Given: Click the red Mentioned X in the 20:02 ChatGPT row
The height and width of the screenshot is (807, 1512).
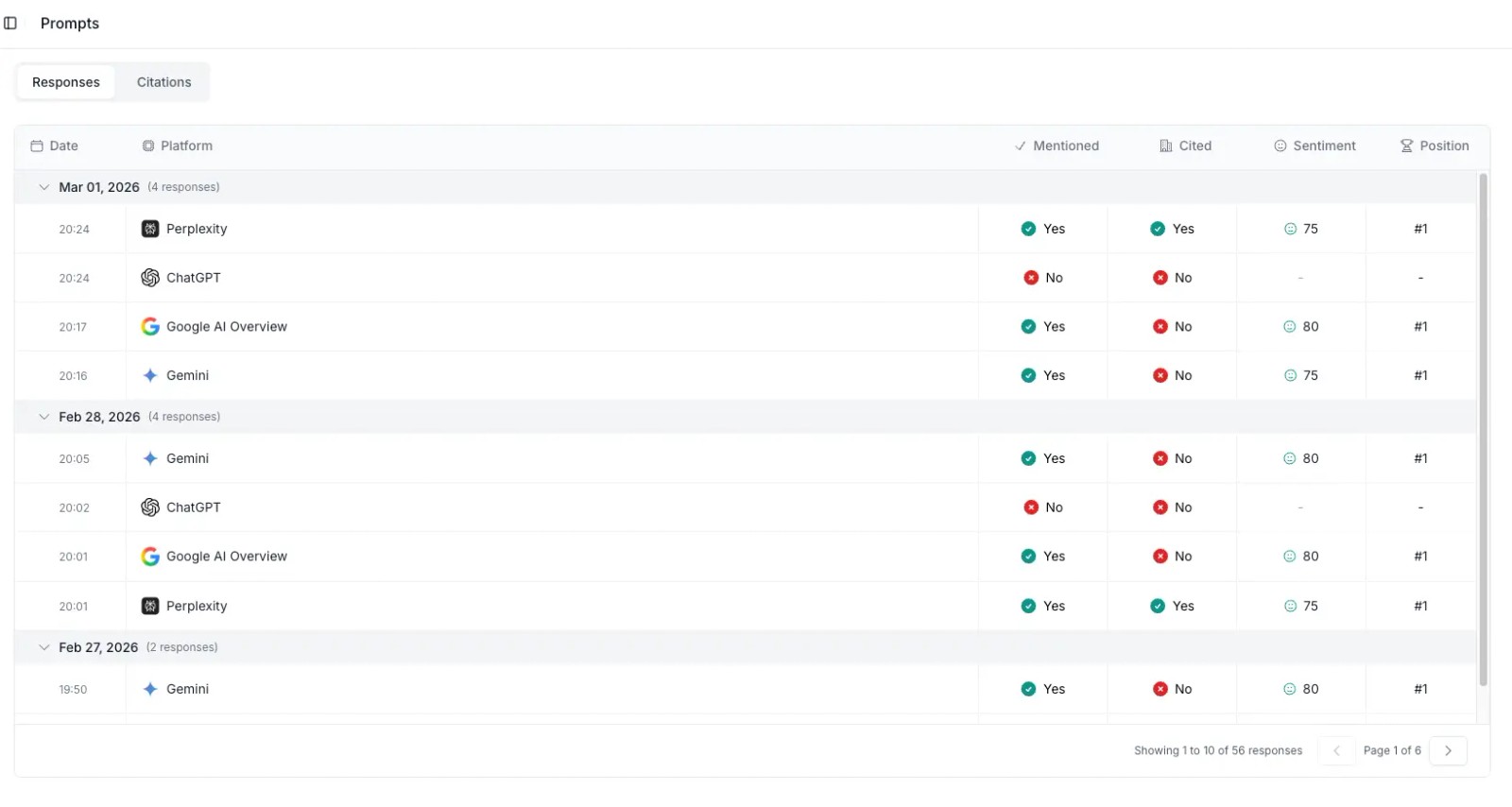Looking at the screenshot, I should click(1031, 507).
